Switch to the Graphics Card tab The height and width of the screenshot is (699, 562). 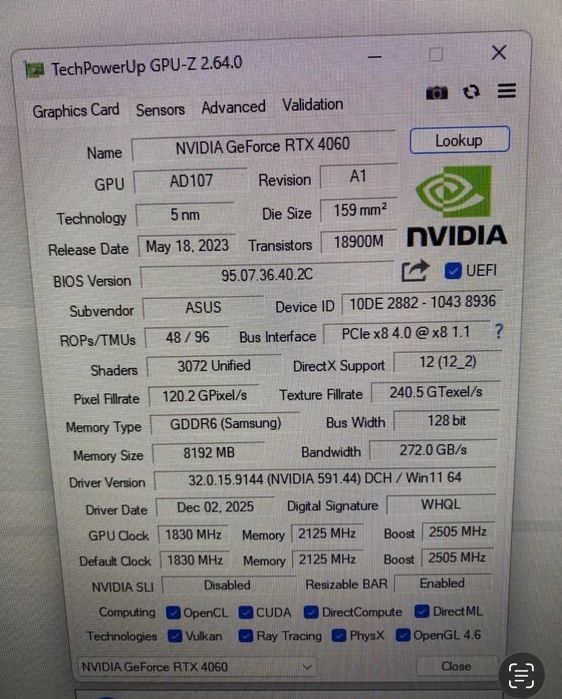pyautogui.click(x=76, y=111)
